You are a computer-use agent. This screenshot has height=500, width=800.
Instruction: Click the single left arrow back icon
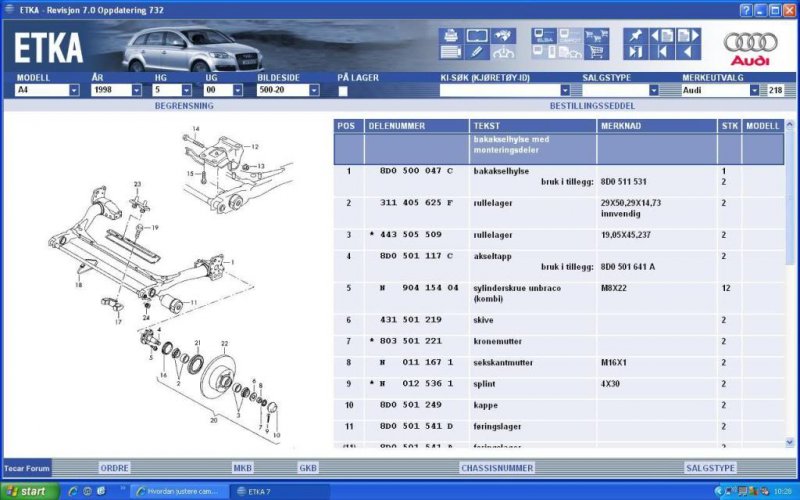tap(688, 52)
